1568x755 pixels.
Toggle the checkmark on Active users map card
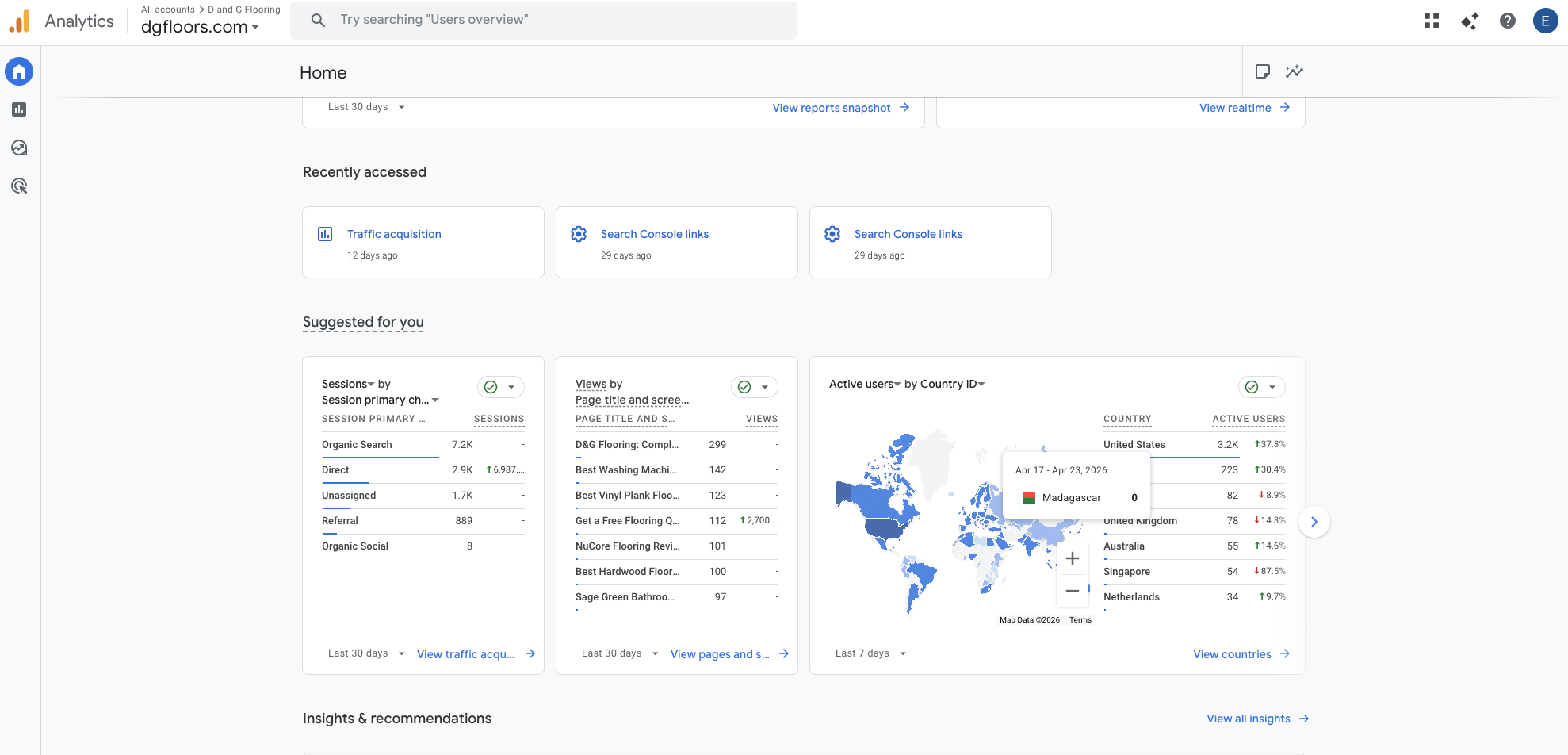coord(1253,387)
